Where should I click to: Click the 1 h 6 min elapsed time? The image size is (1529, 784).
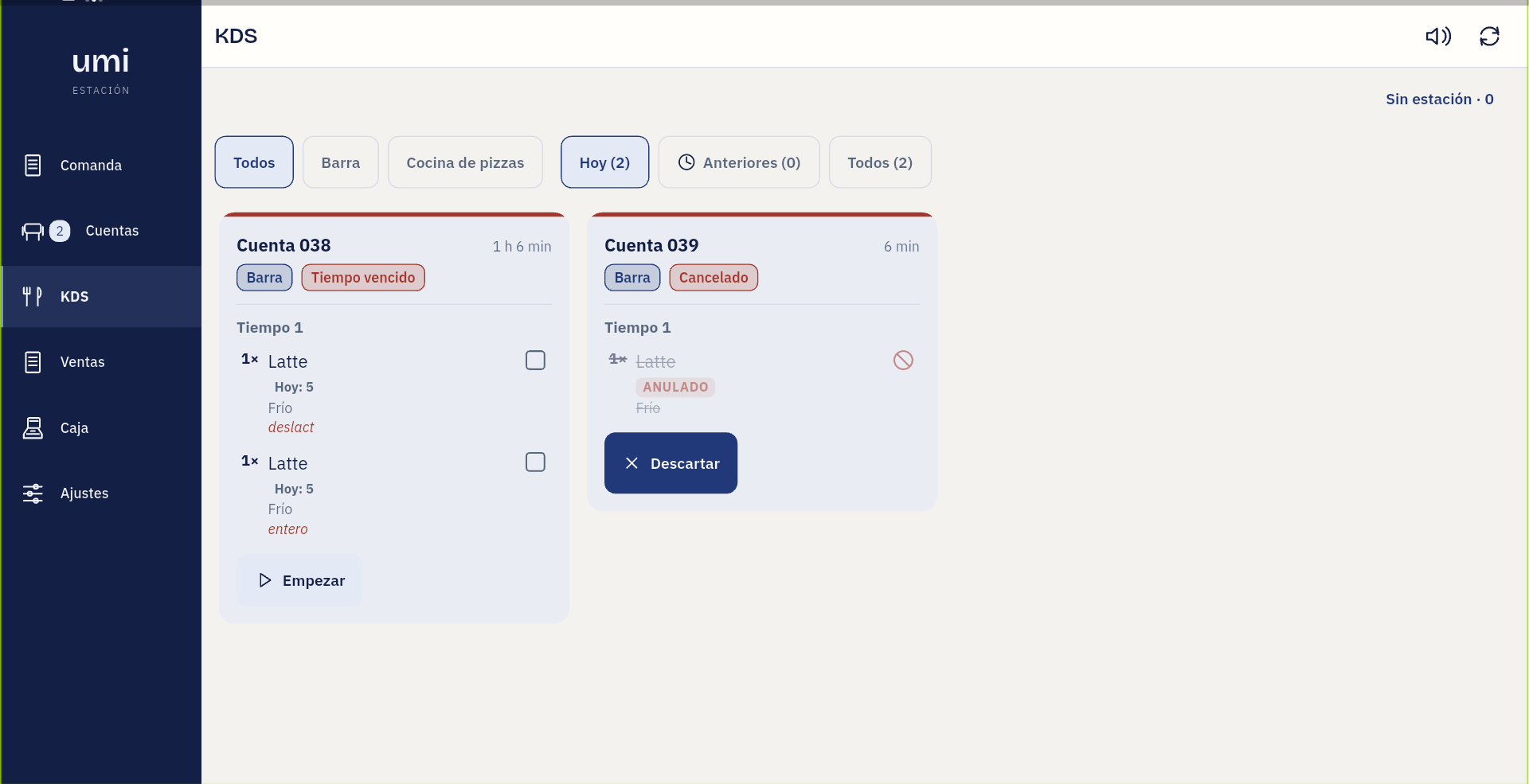[522, 247]
